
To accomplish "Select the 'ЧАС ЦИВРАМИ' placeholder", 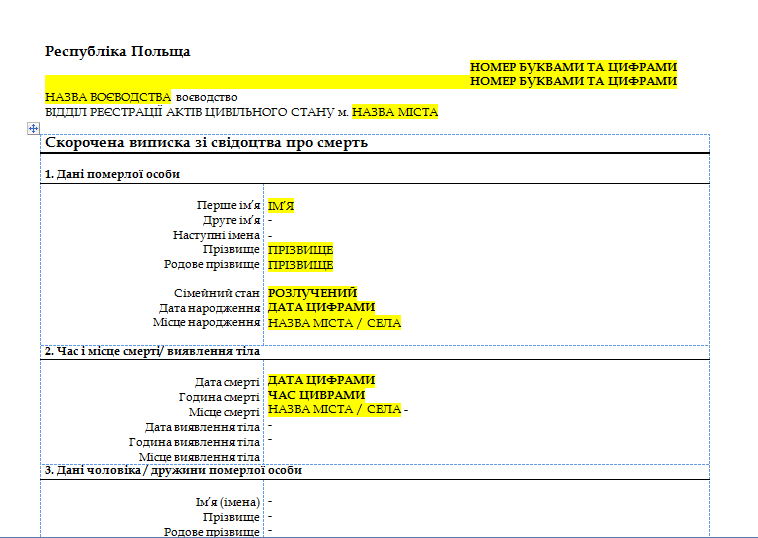I will click(x=316, y=395).
